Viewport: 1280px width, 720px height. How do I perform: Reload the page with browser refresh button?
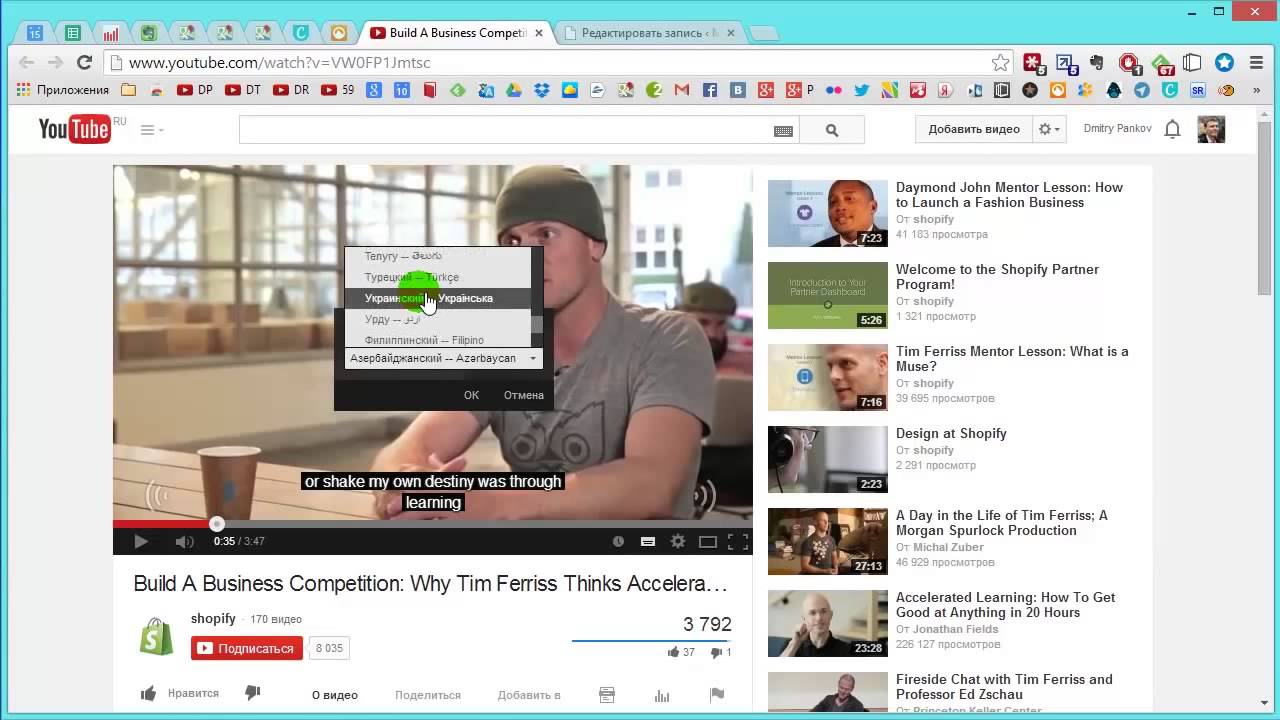click(85, 62)
